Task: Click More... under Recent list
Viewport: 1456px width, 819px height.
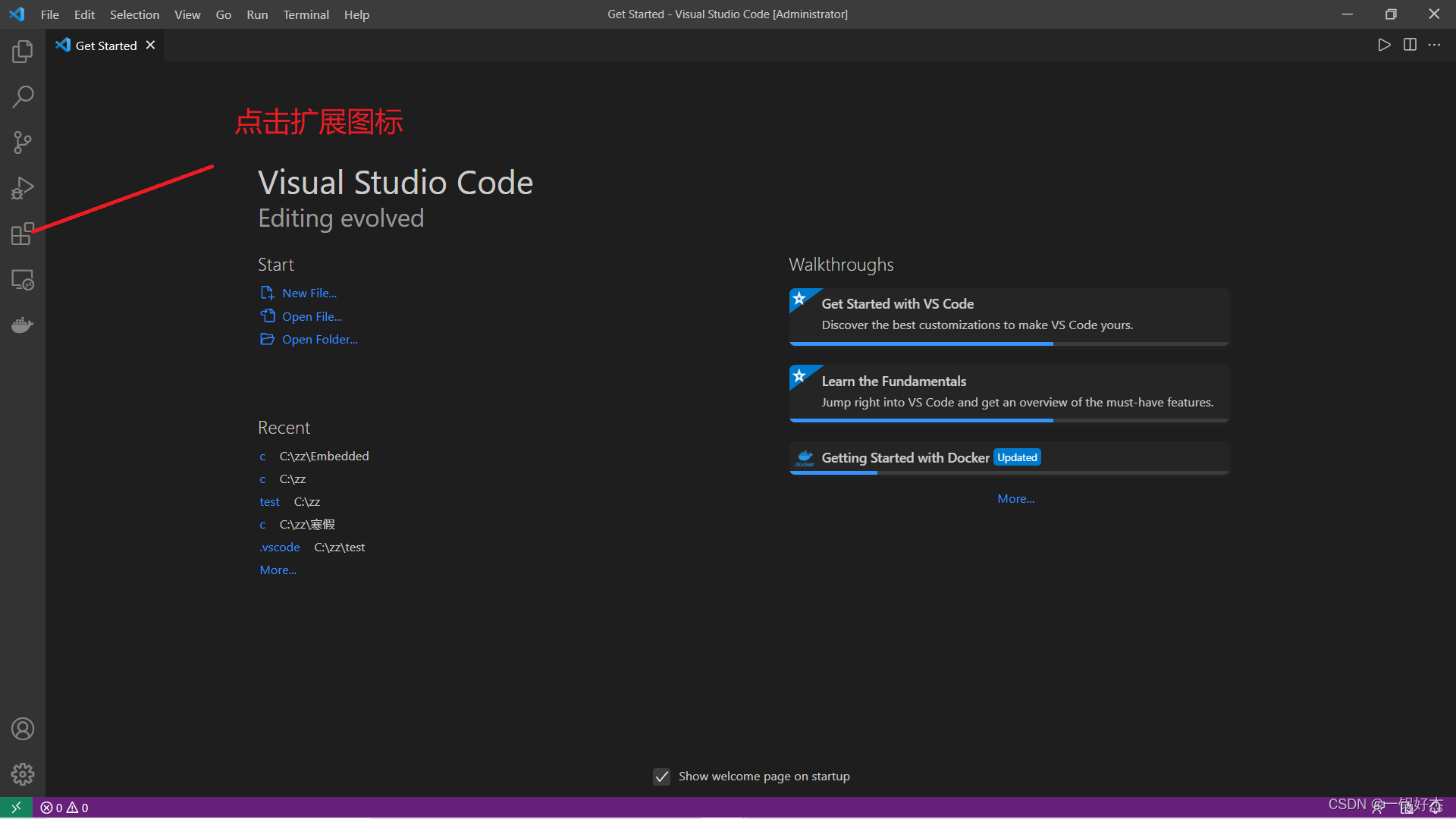Action: (x=278, y=570)
